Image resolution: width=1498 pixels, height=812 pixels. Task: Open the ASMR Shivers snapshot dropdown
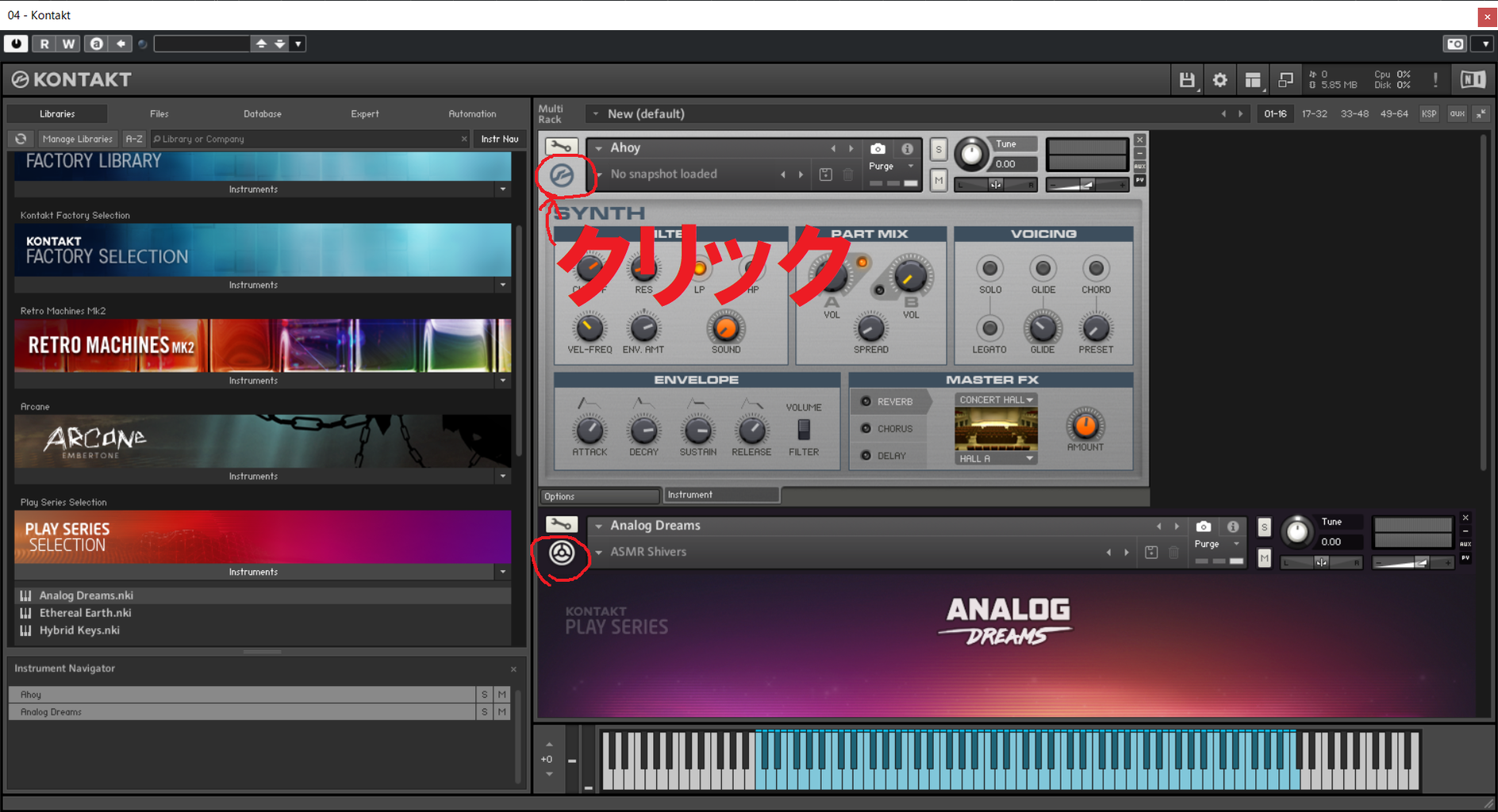[x=599, y=552]
